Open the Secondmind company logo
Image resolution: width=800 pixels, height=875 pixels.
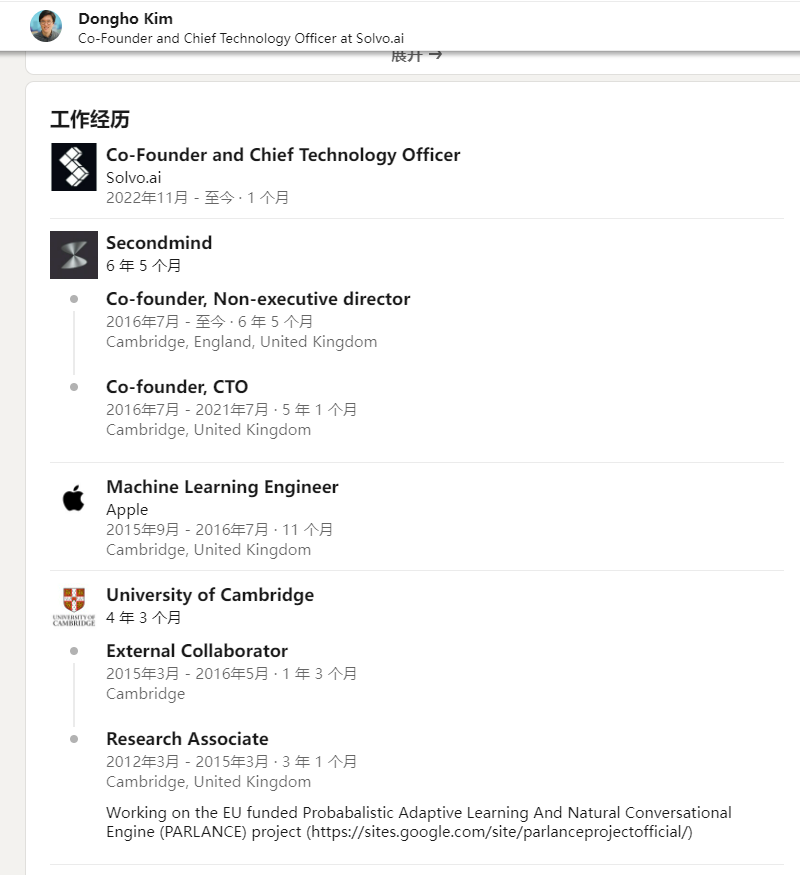pyautogui.click(x=74, y=254)
